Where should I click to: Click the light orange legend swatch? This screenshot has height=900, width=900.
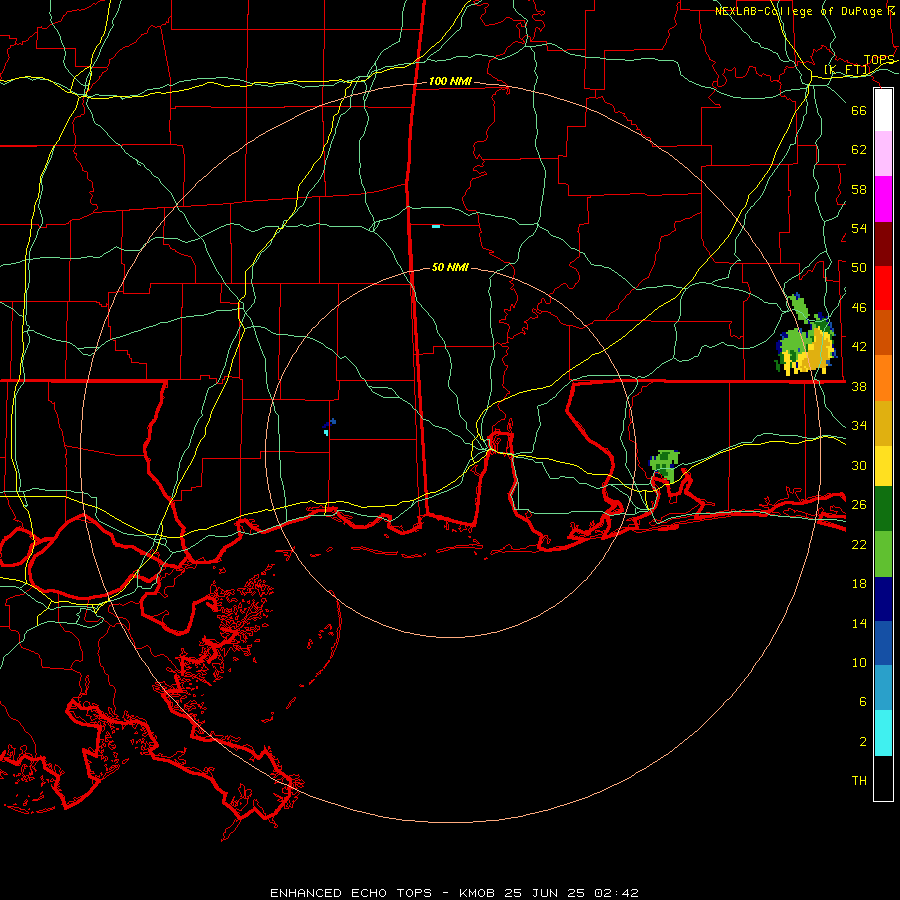[x=883, y=378]
